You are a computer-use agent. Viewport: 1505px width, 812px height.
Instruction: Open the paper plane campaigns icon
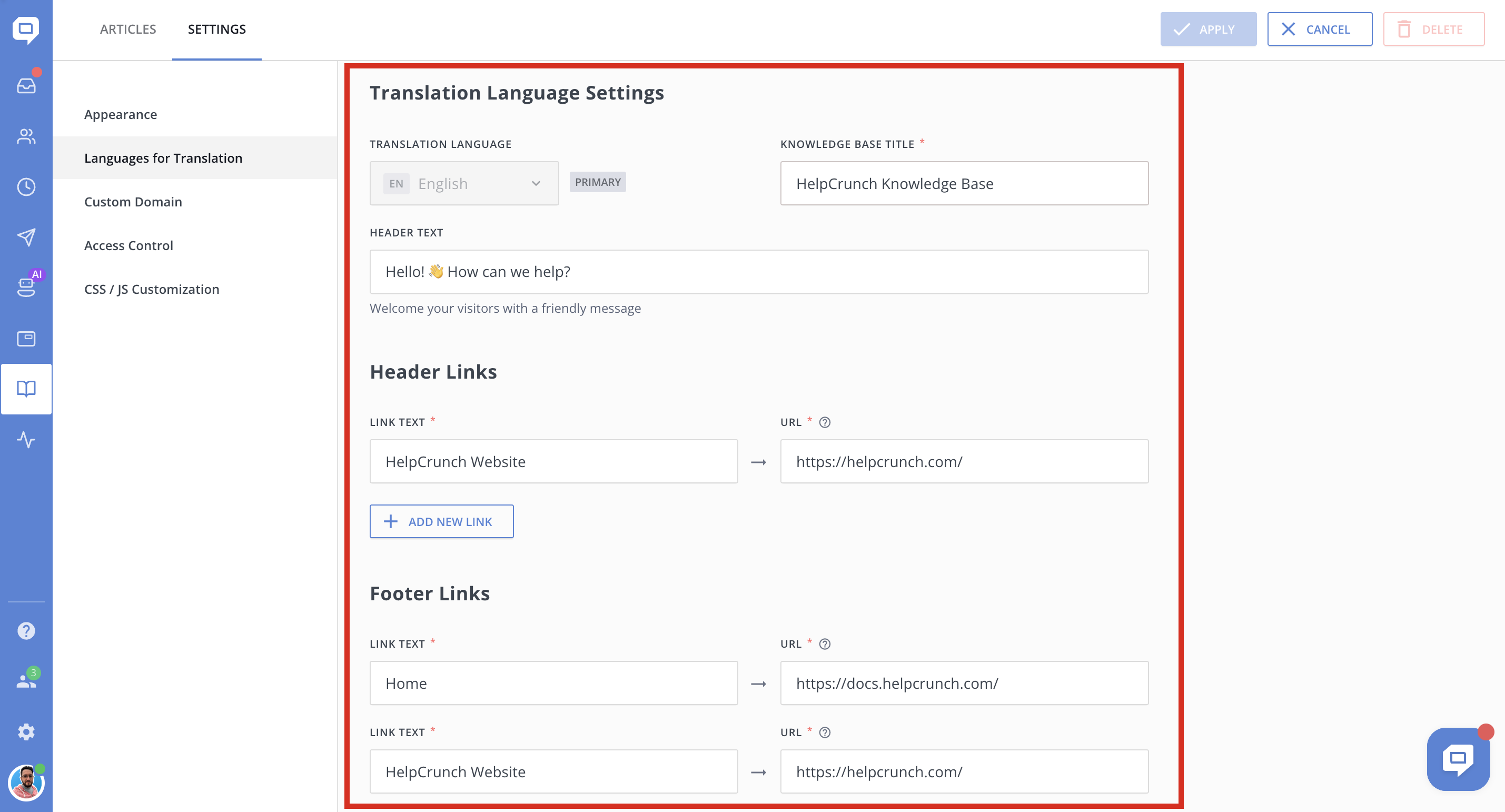tap(26, 237)
